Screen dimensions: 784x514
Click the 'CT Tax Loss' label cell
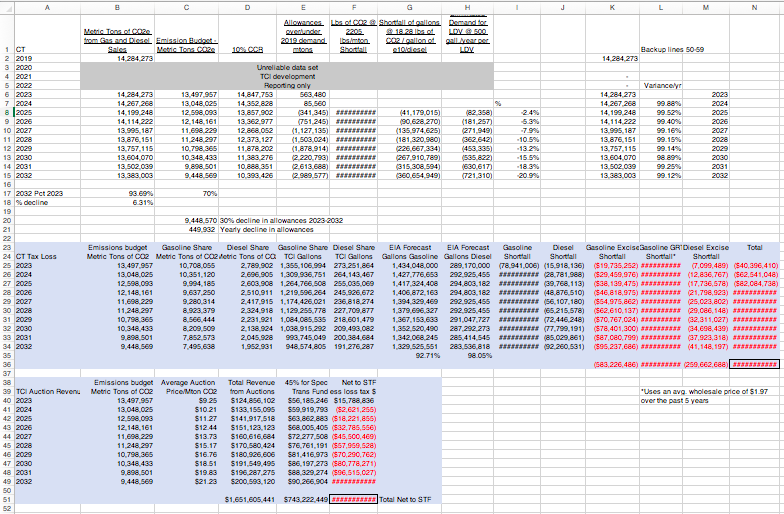(37, 256)
